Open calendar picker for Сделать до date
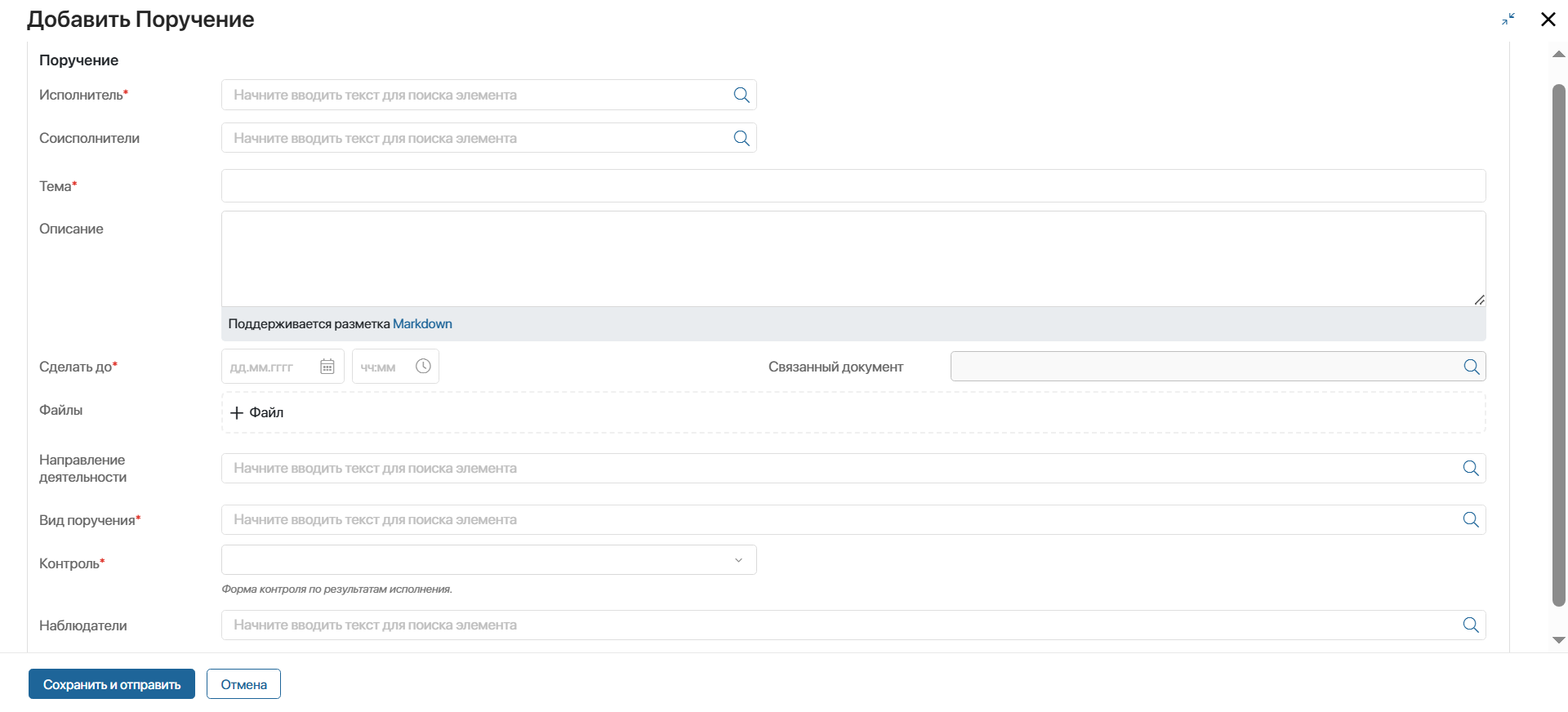 tap(327, 367)
